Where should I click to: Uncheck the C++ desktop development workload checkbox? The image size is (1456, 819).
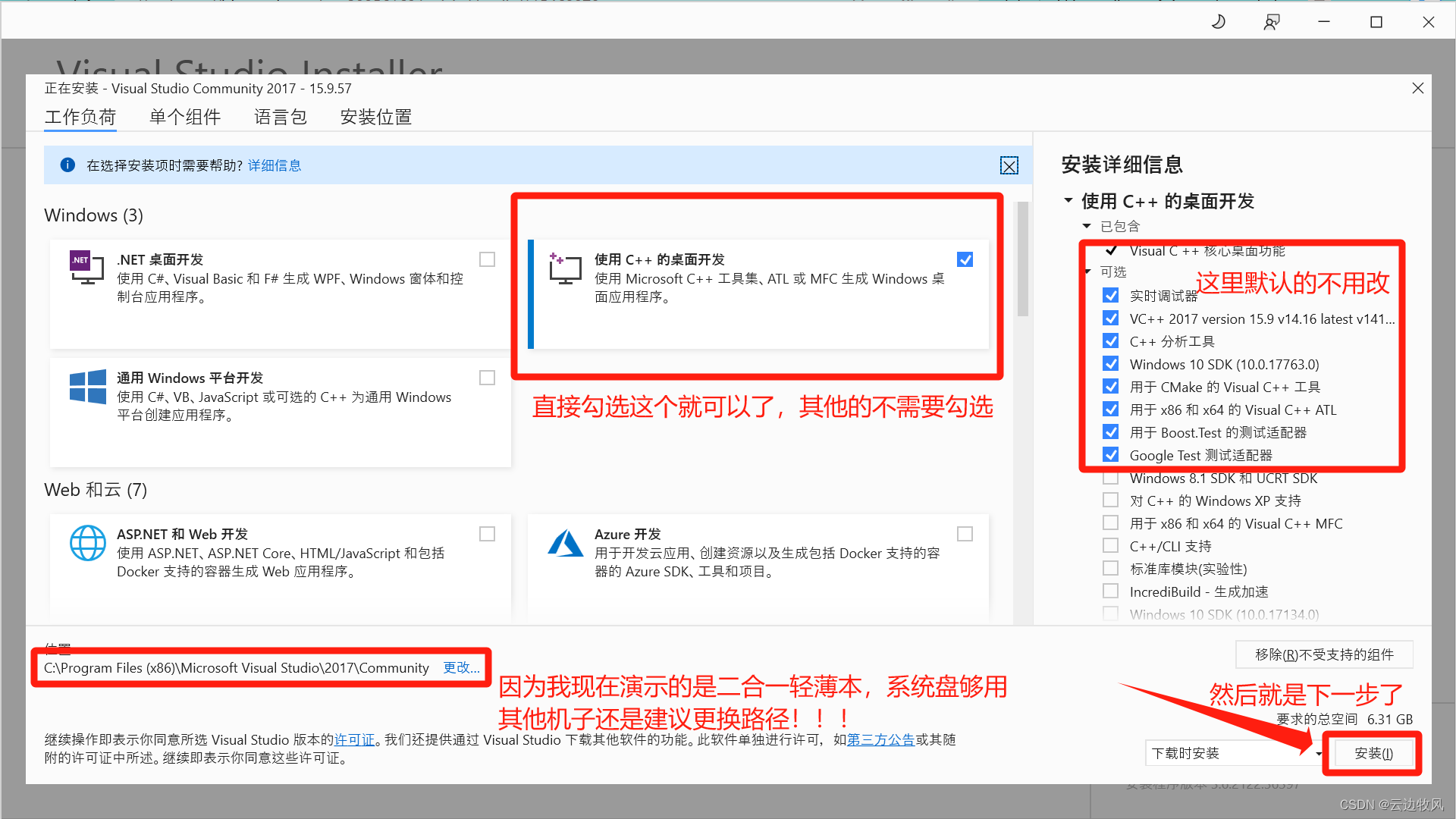tap(965, 260)
